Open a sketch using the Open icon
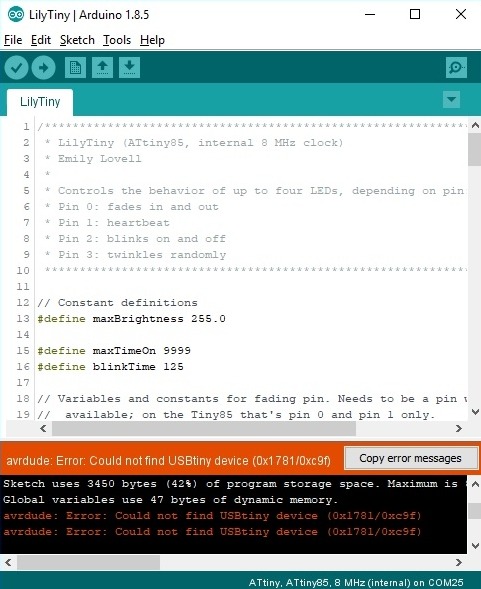The height and width of the screenshot is (589, 481). tap(102, 68)
